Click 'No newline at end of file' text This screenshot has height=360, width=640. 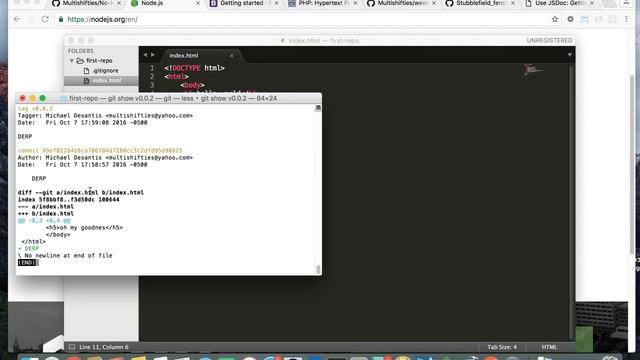click(x=68, y=256)
